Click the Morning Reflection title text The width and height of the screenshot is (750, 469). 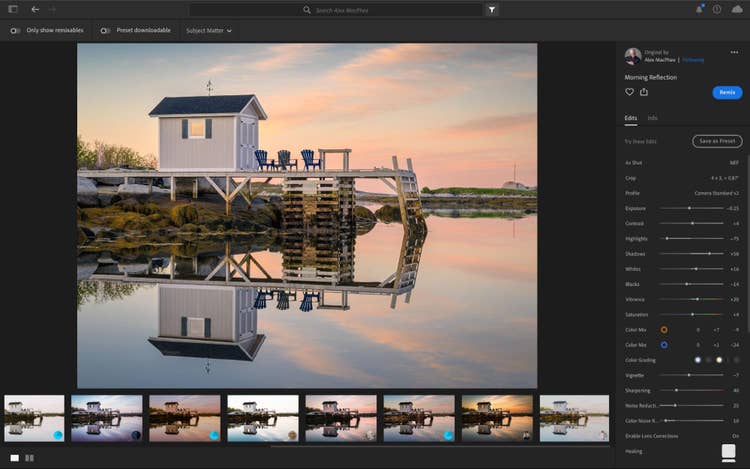pyautogui.click(x=651, y=77)
